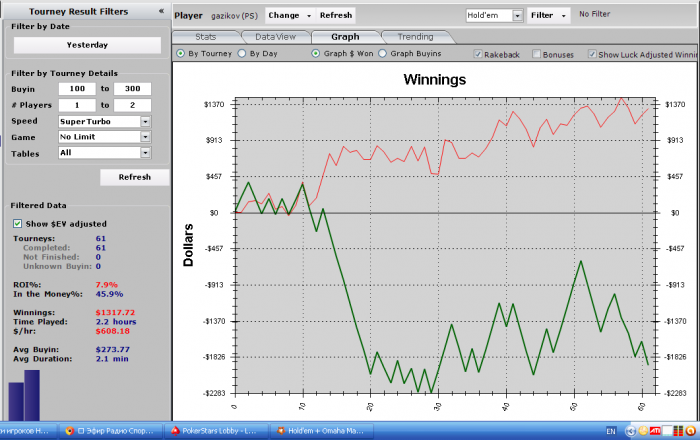Click the maximum # Players field
The height and width of the screenshot is (440, 700).
coord(133,105)
